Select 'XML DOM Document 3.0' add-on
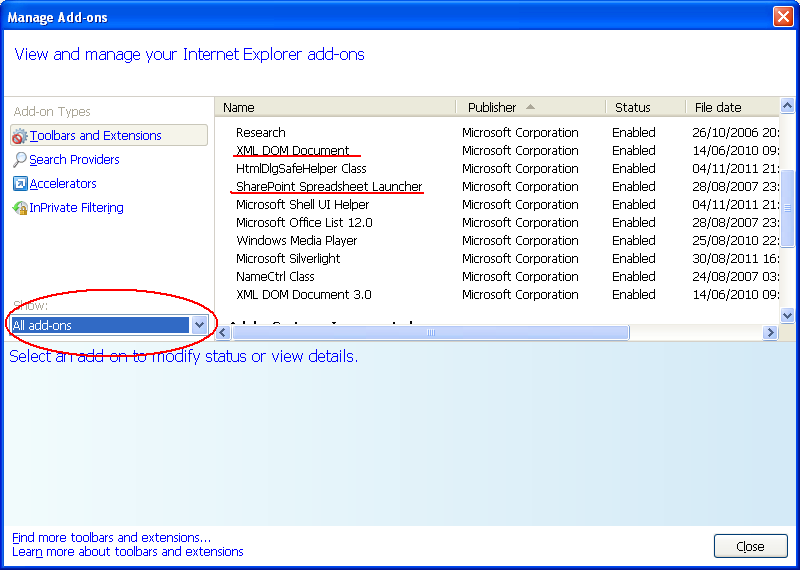Viewport: 800px width, 570px height. coord(304,294)
